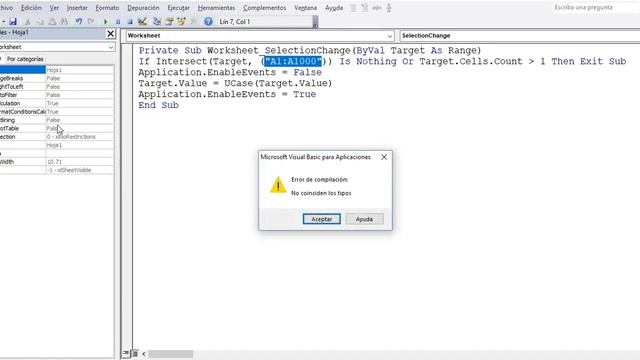The image size is (640, 360).
Task: Click the 'Target.Value = UCase(Target.Value)' line
Action: click(x=235, y=84)
